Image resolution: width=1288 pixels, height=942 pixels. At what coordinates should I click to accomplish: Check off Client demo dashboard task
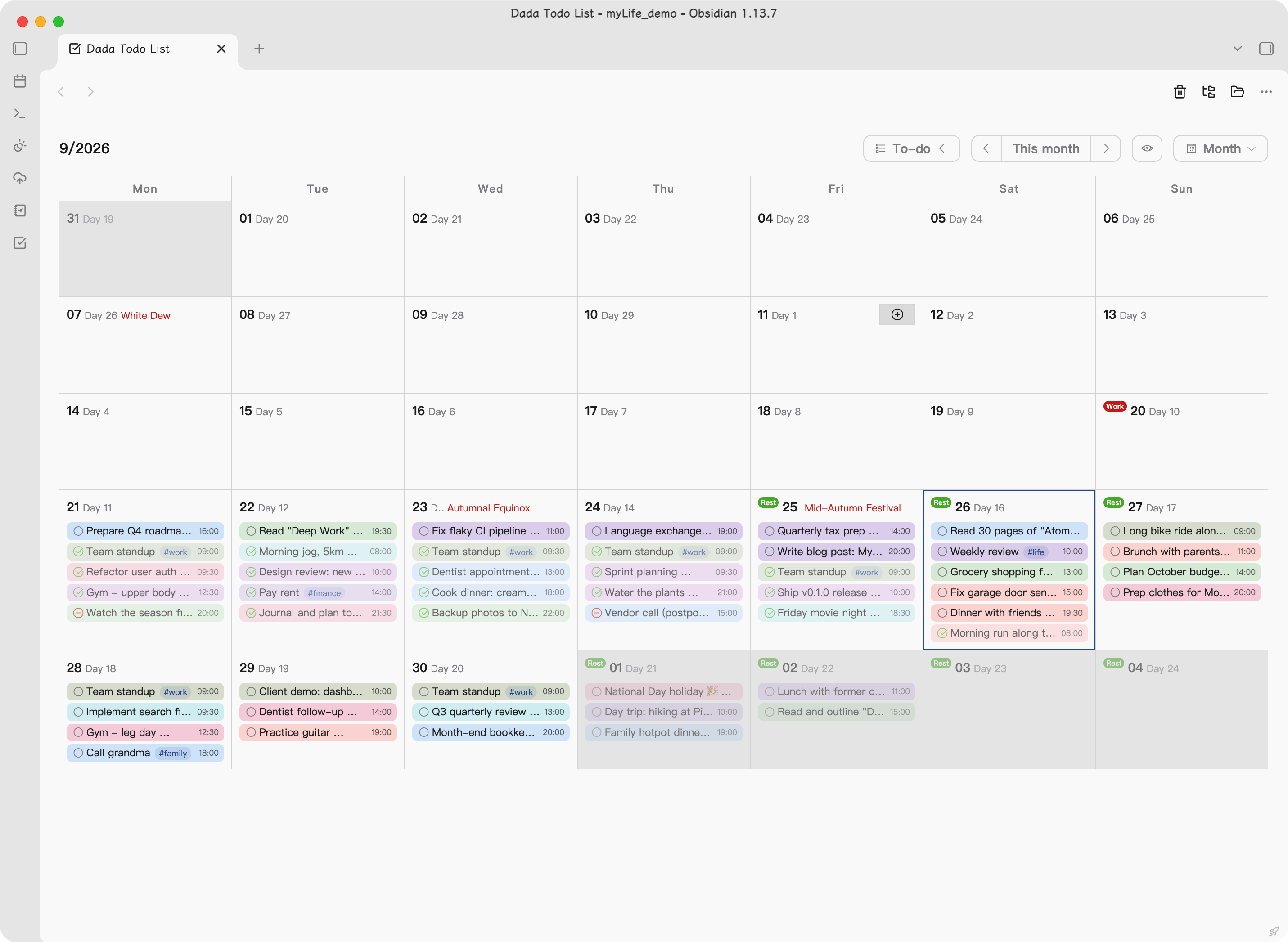point(251,692)
